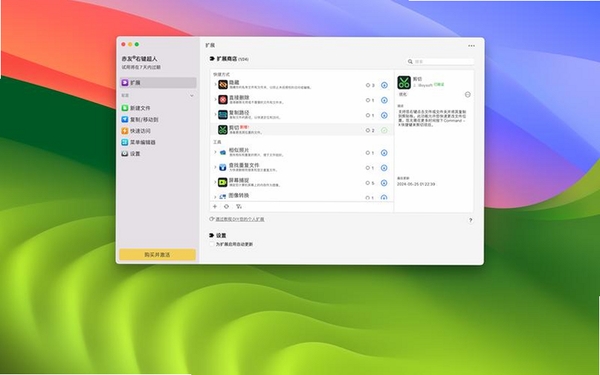Click the 直接删除 extension icon
The height and width of the screenshot is (375, 600).
(223, 100)
